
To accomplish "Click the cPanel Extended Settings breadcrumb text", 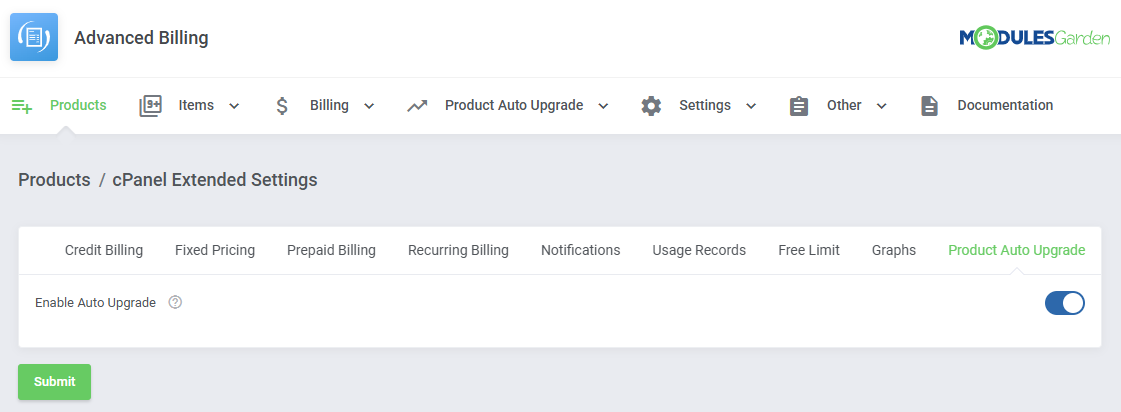I will coord(214,180).
